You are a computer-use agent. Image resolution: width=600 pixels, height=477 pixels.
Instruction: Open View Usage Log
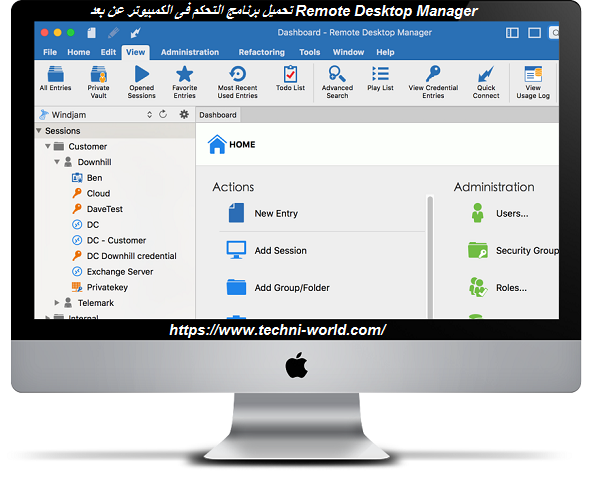tap(533, 82)
